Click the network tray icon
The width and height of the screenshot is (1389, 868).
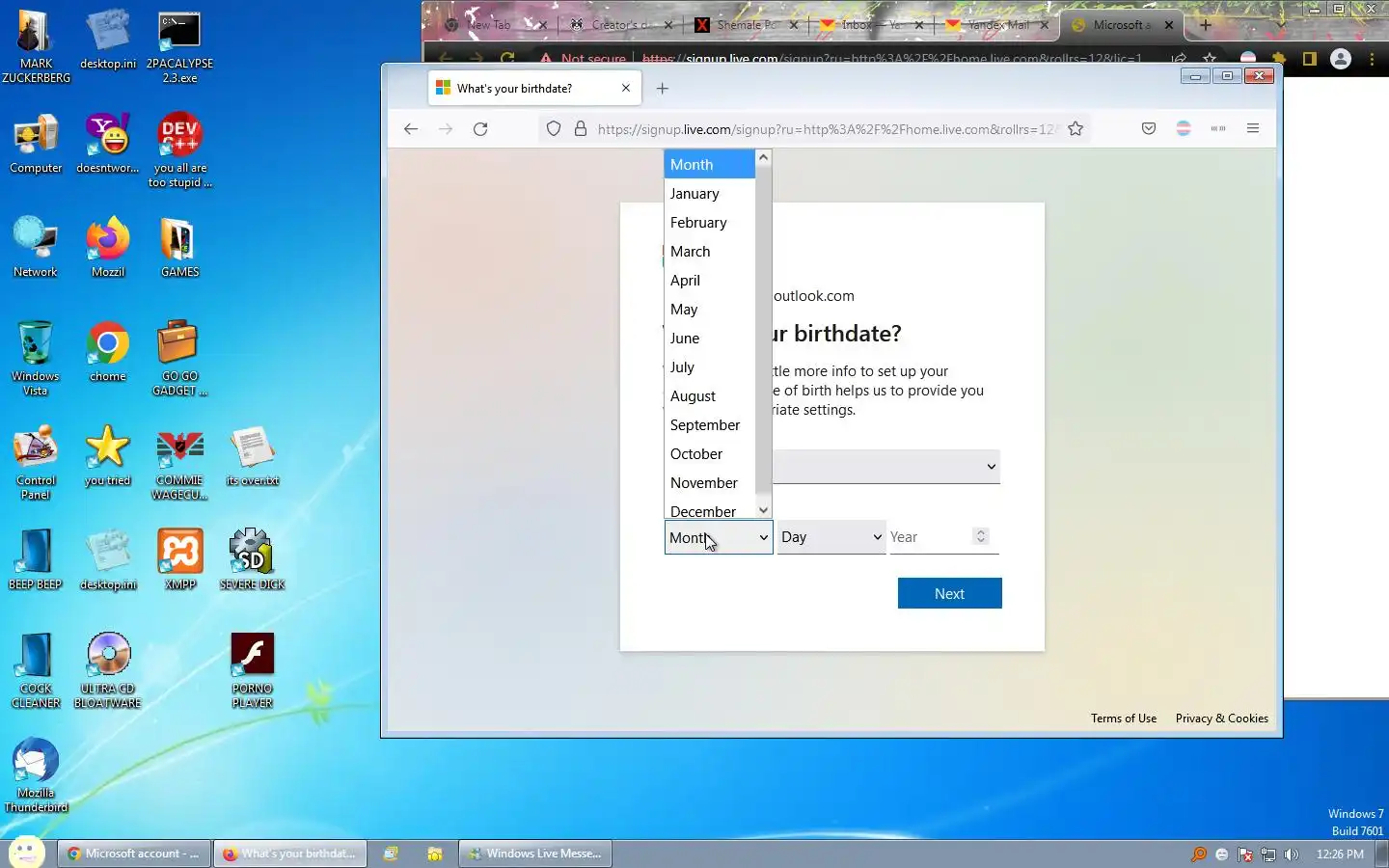(1268, 854)
